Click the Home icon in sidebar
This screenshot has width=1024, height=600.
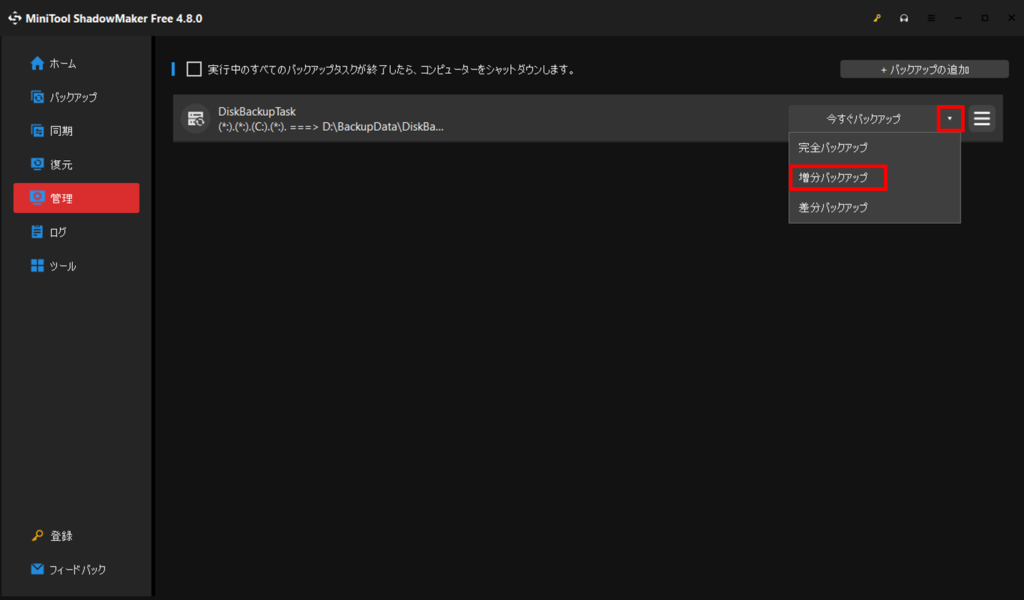point(37,63)
